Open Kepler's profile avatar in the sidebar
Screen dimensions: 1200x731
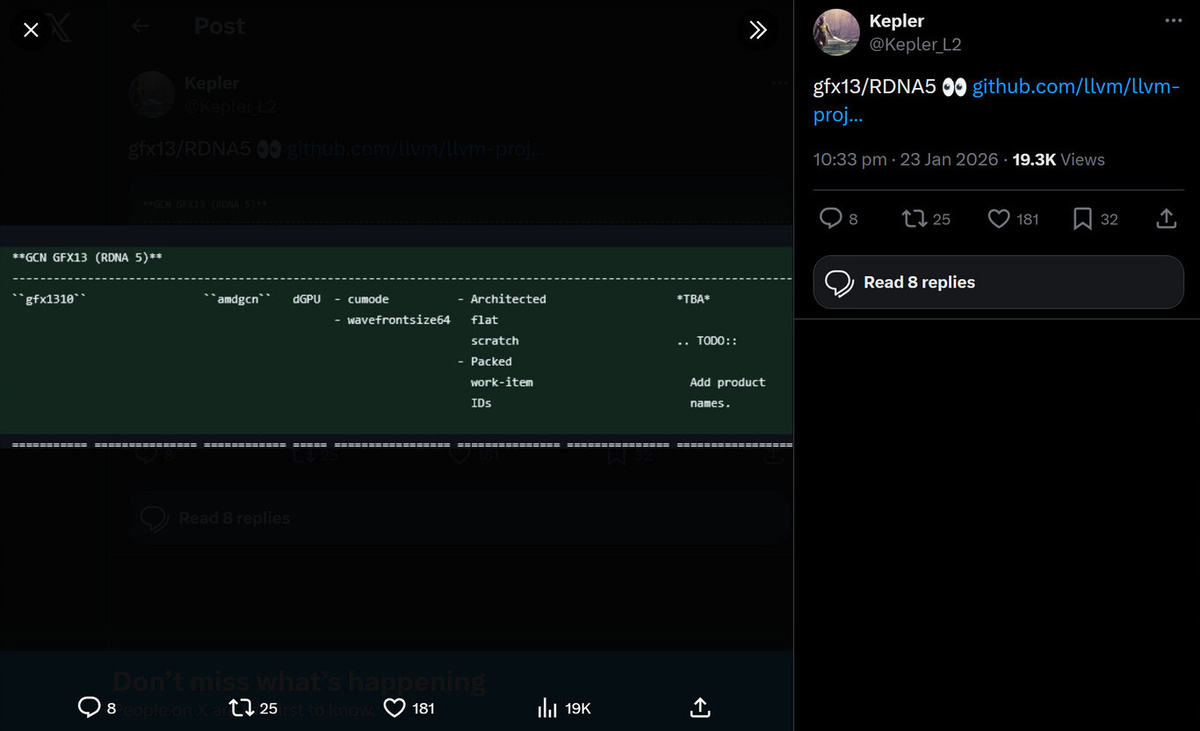pyautogui.click(x=836, y=32)
